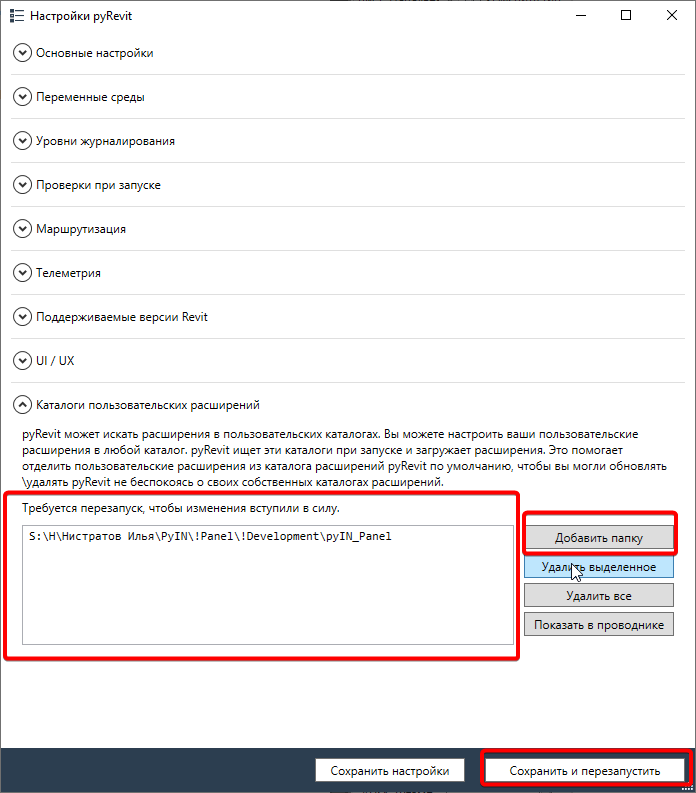Click the pyRevit settings window icon

point(17,16)
